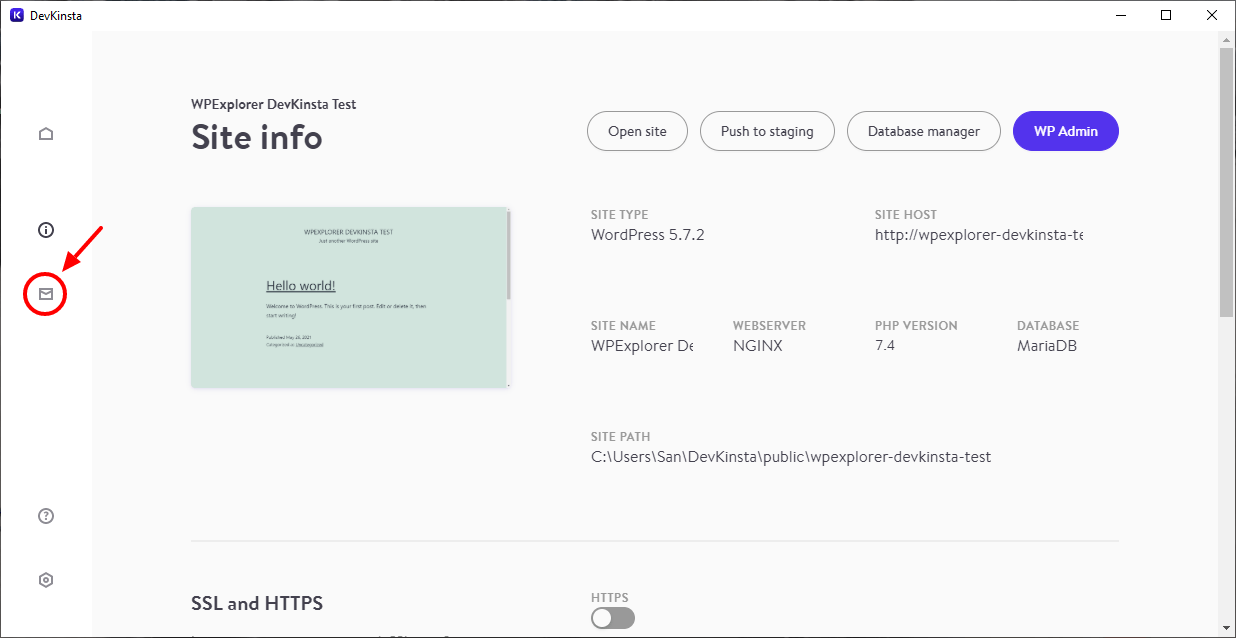Click the WordPress 5.7.2 site type value

click(x=648, y=235)
